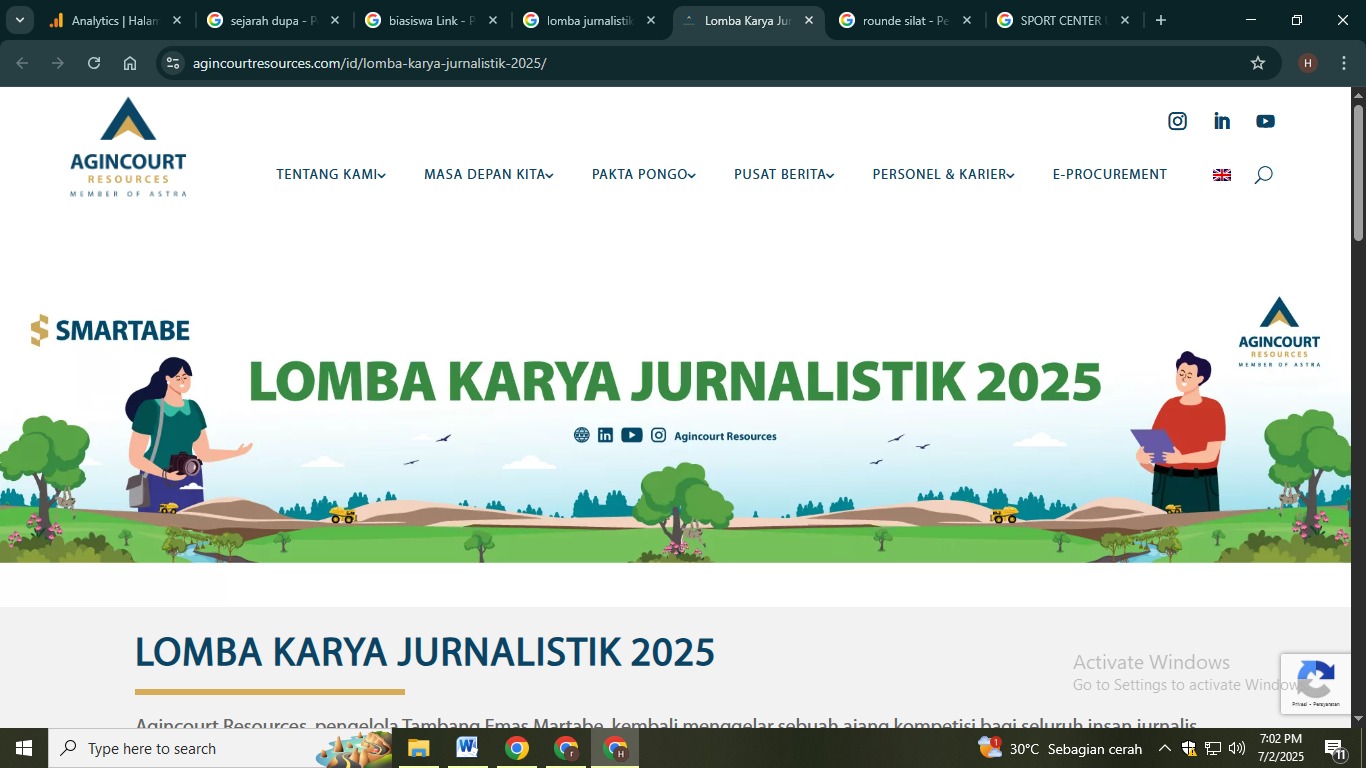Click the reCAPTCHA badge

(x=1316, y=684)
